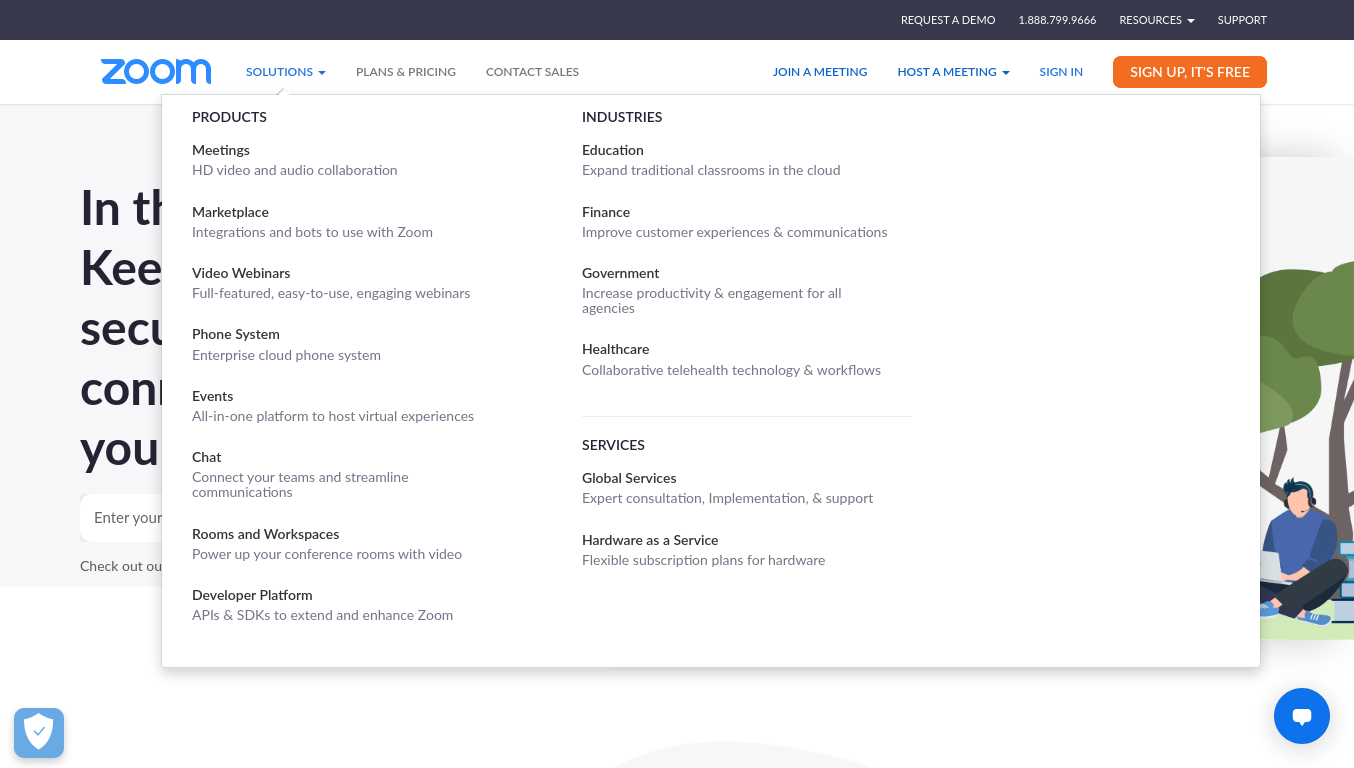Viewport: 1354px width, 768px height.
Task: Click the SERVICES section heading
Action: coord(613,445)
